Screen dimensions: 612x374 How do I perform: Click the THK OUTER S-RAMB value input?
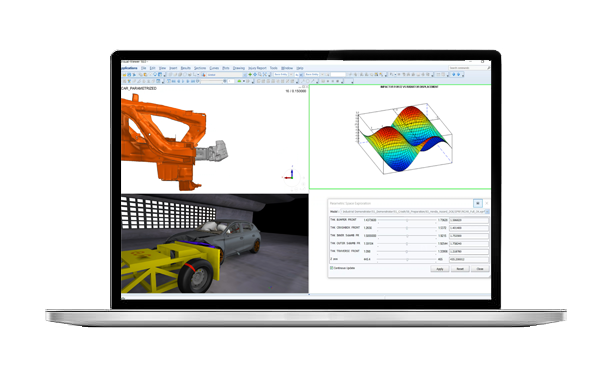pyautogui.click(x=469, y=244)
